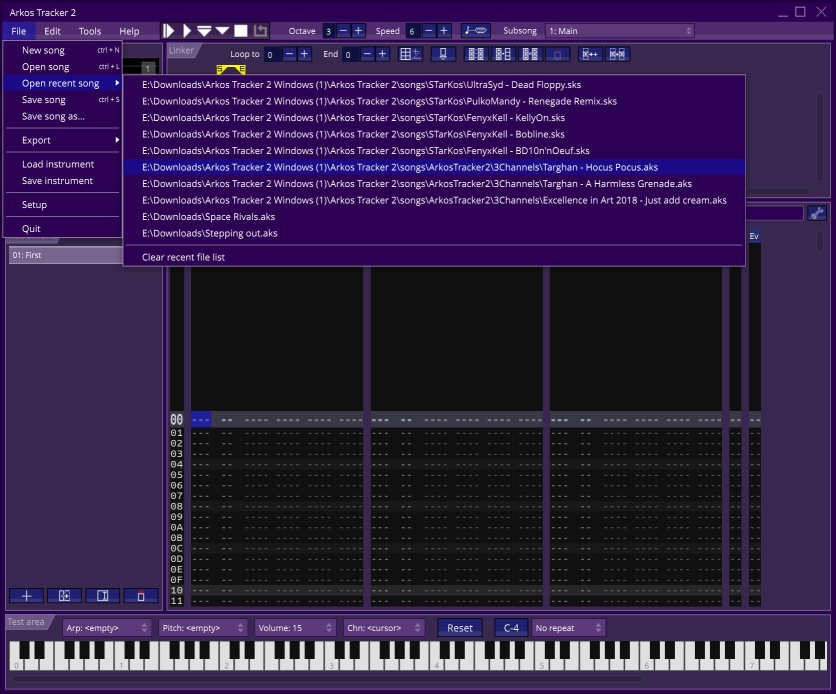The height and width of the screenshot is (694, 836).
Task: Choose Quit from File menu
Action: coord(63,229)
